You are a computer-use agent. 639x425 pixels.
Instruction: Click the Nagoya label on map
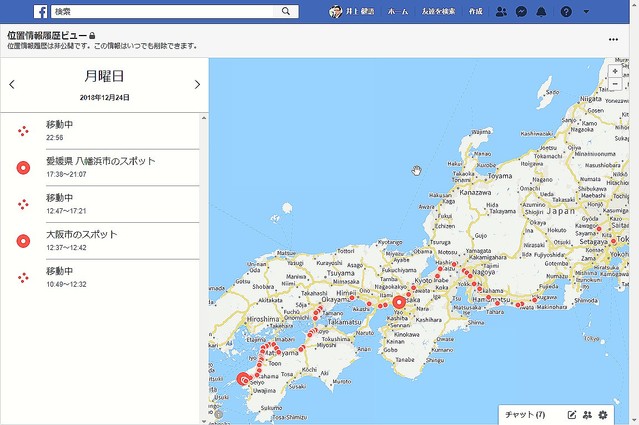[x=483, y=272]
